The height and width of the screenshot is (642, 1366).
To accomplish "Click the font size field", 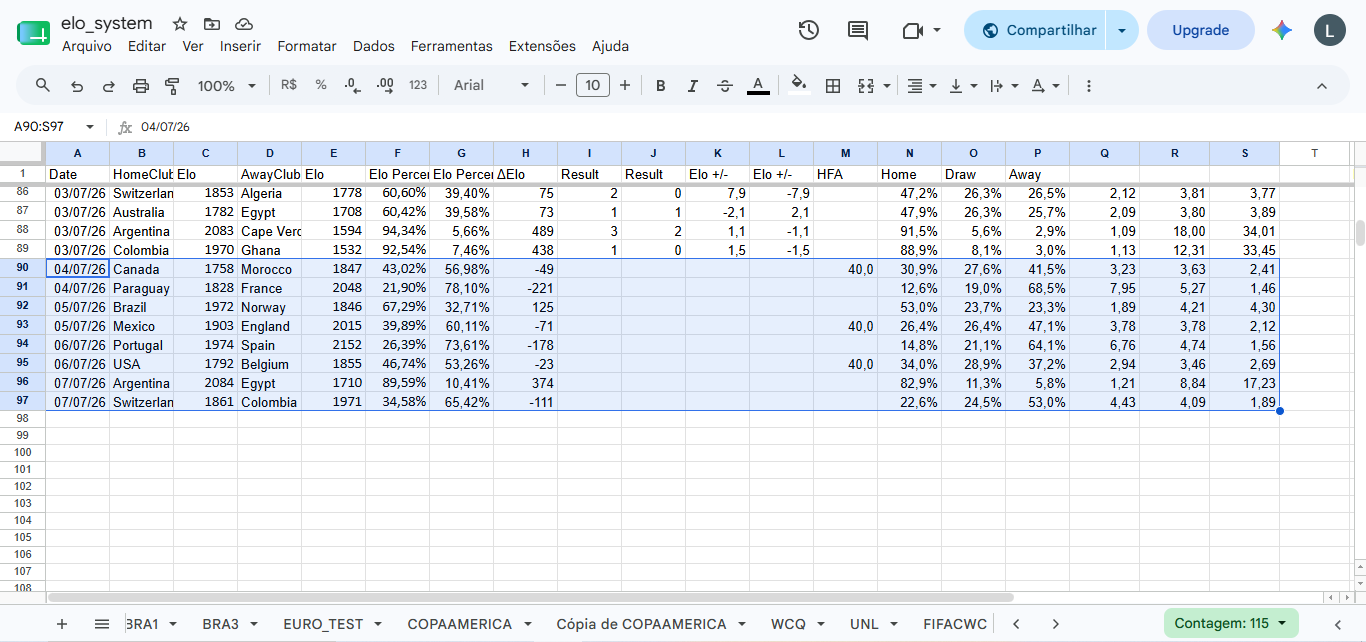I will [593, 85].
